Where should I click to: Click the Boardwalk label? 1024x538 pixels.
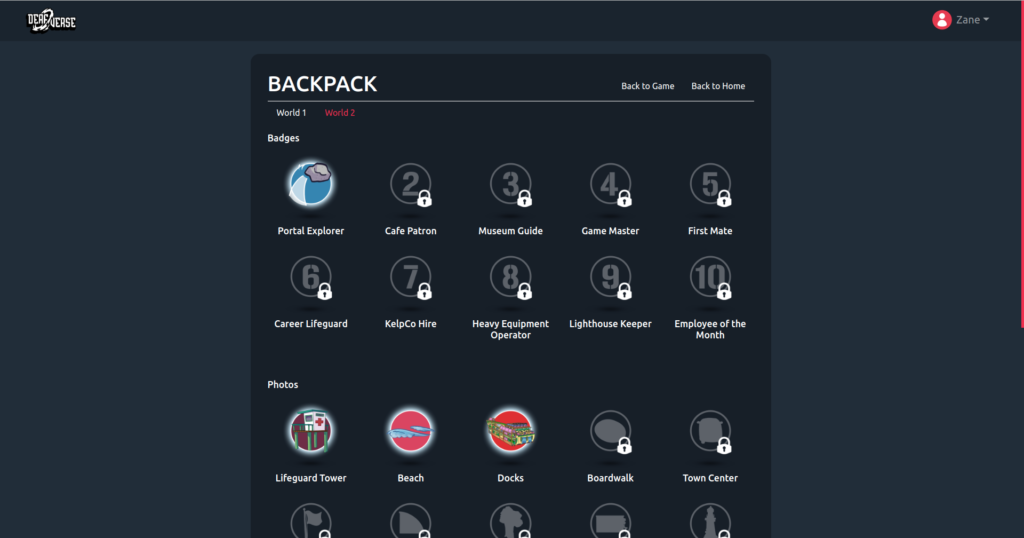pos(611,478)
